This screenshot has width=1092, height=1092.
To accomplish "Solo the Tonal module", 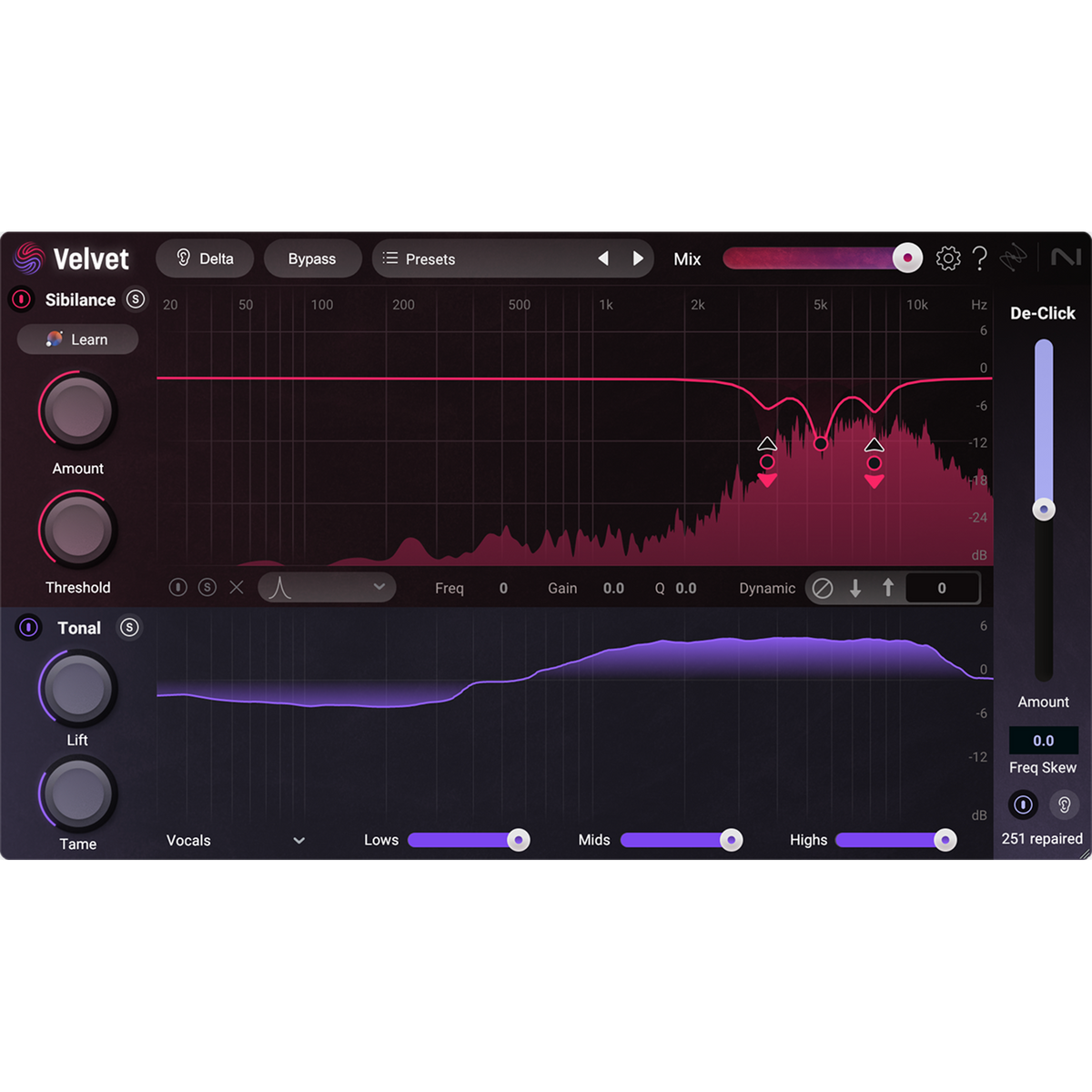I will click(x=129, y=627).
